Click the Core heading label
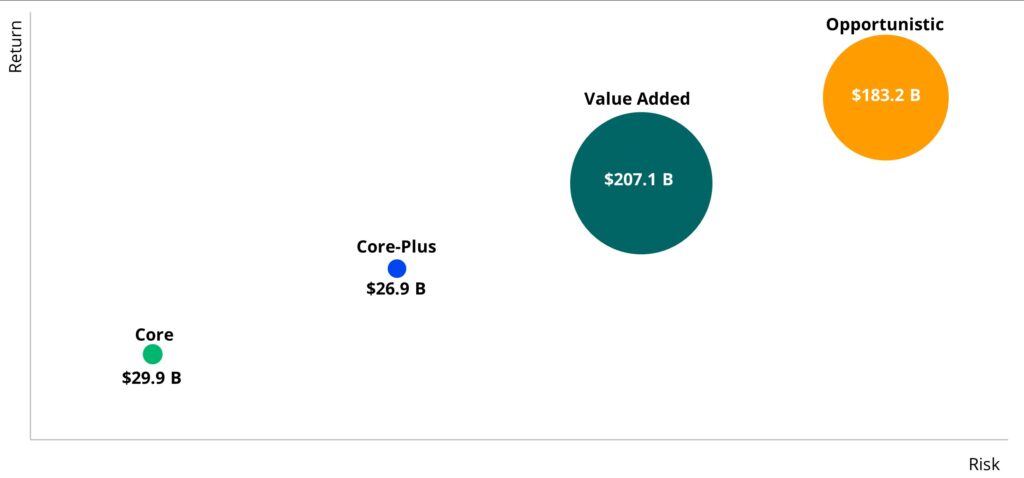 click(154, 335)
